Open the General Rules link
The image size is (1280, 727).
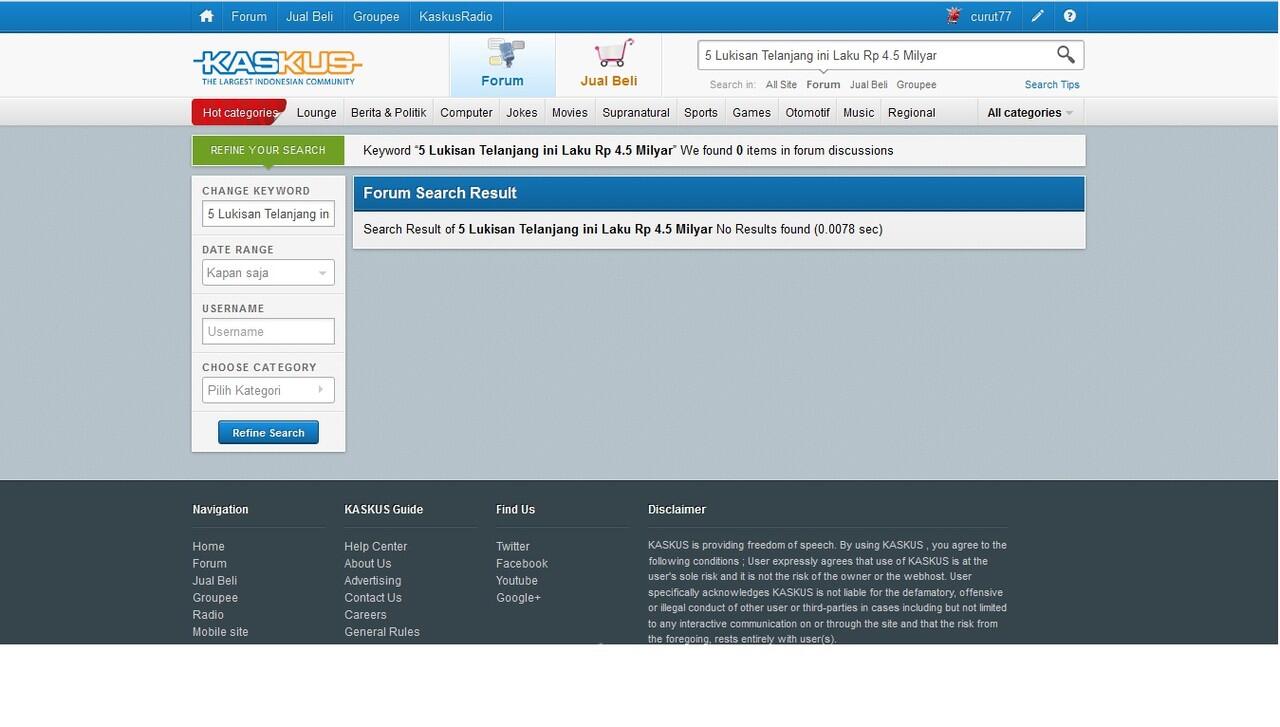(382, 632)
